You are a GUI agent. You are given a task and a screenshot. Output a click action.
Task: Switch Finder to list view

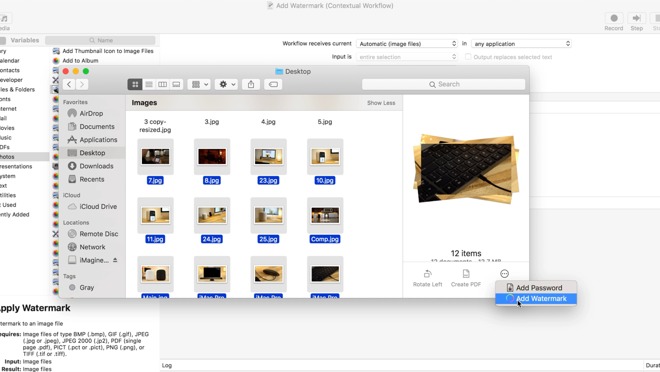[x=149, y=85]
